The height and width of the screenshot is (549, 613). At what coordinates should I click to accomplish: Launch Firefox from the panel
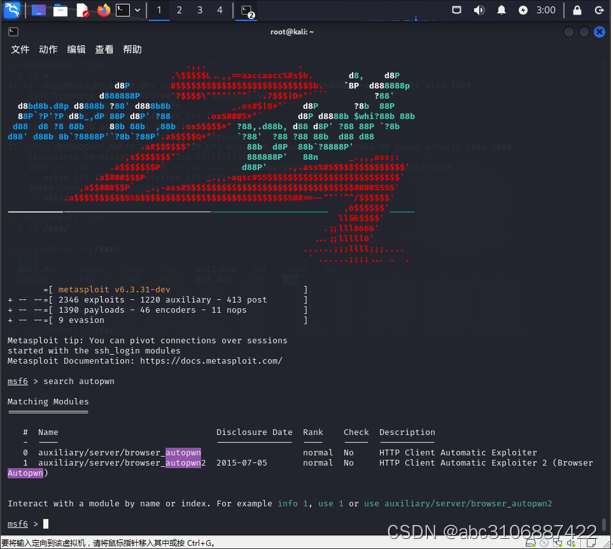point(104,10)
